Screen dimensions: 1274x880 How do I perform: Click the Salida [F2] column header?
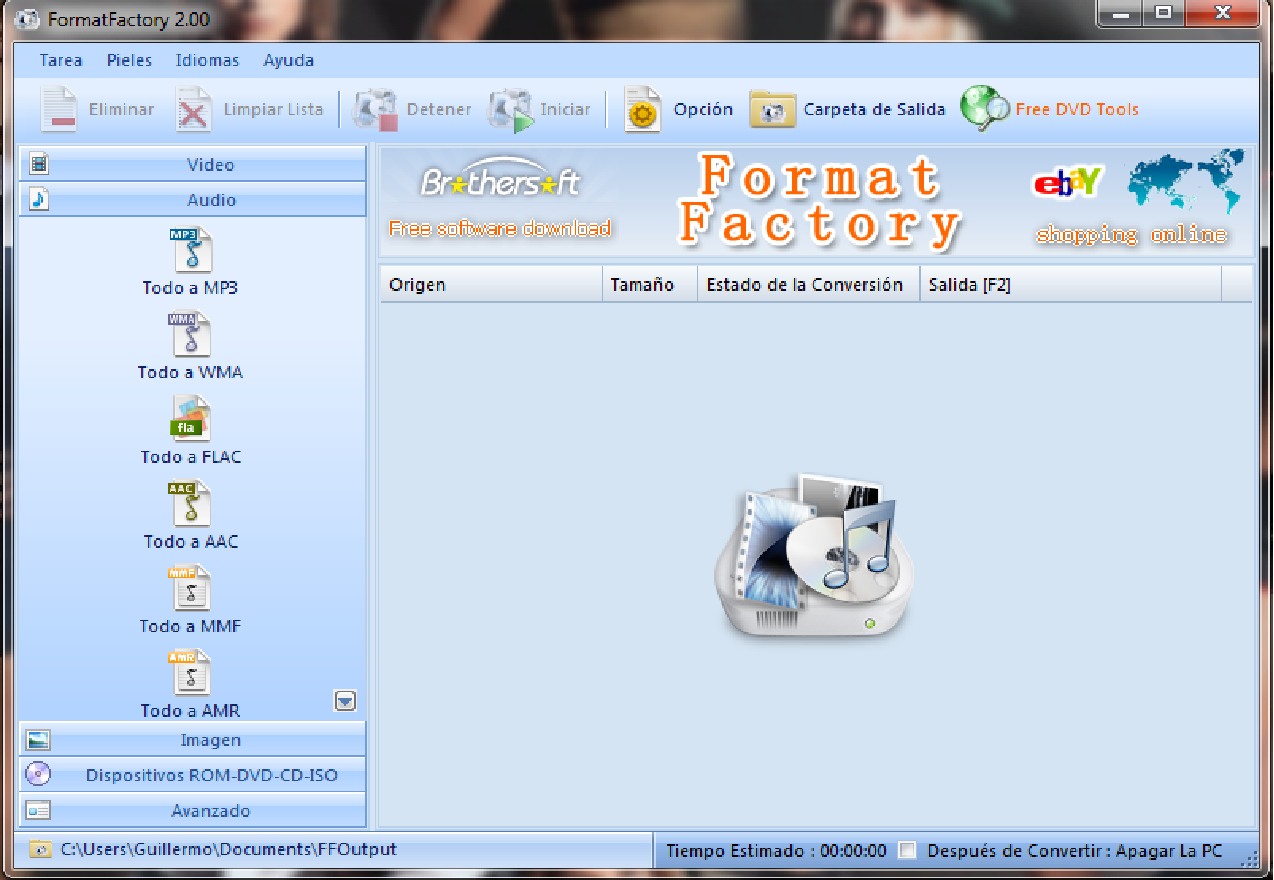pyautogui.click(x=1071, y=284)
